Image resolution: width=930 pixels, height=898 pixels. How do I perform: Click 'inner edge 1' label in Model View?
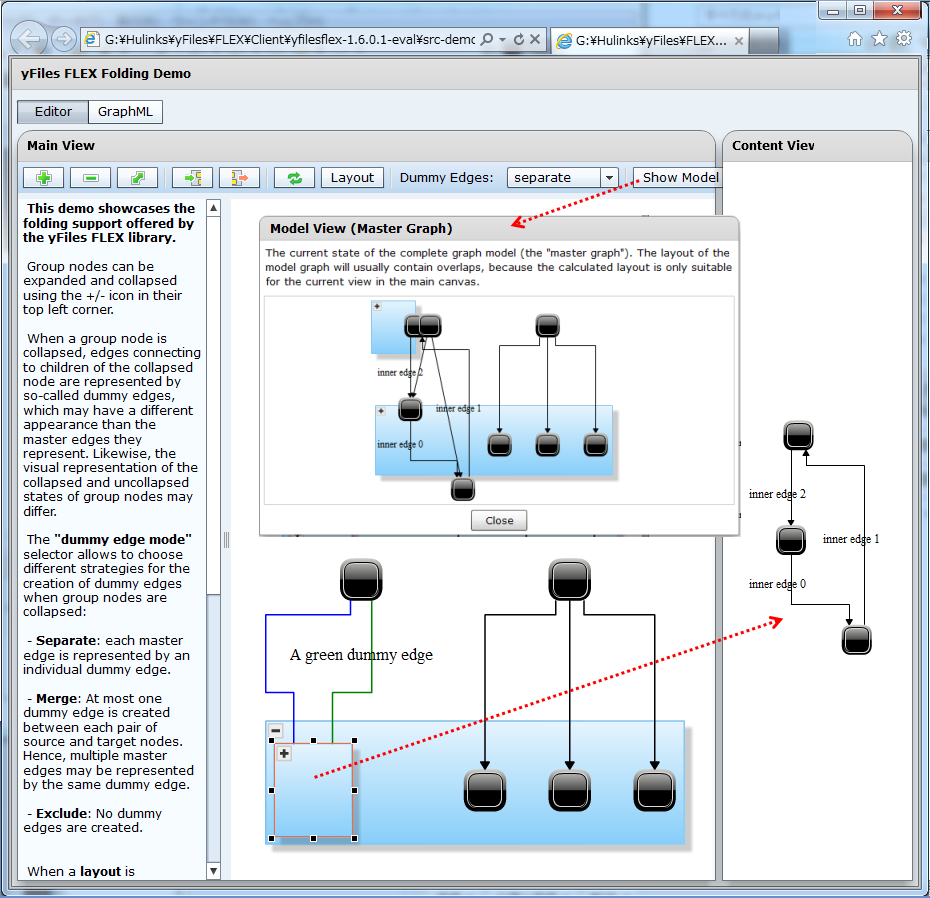(x=458, y=409)
